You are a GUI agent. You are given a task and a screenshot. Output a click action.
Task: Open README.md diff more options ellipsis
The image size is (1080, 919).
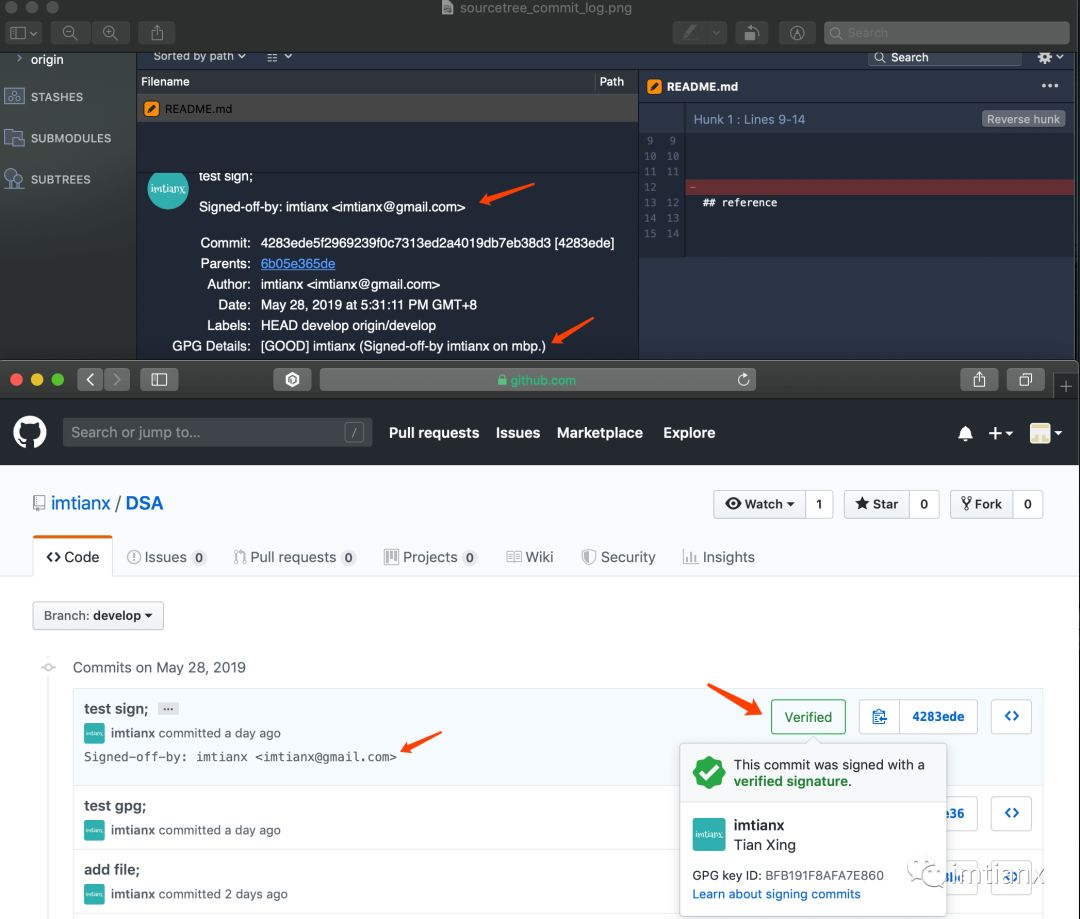(1050, 85)
